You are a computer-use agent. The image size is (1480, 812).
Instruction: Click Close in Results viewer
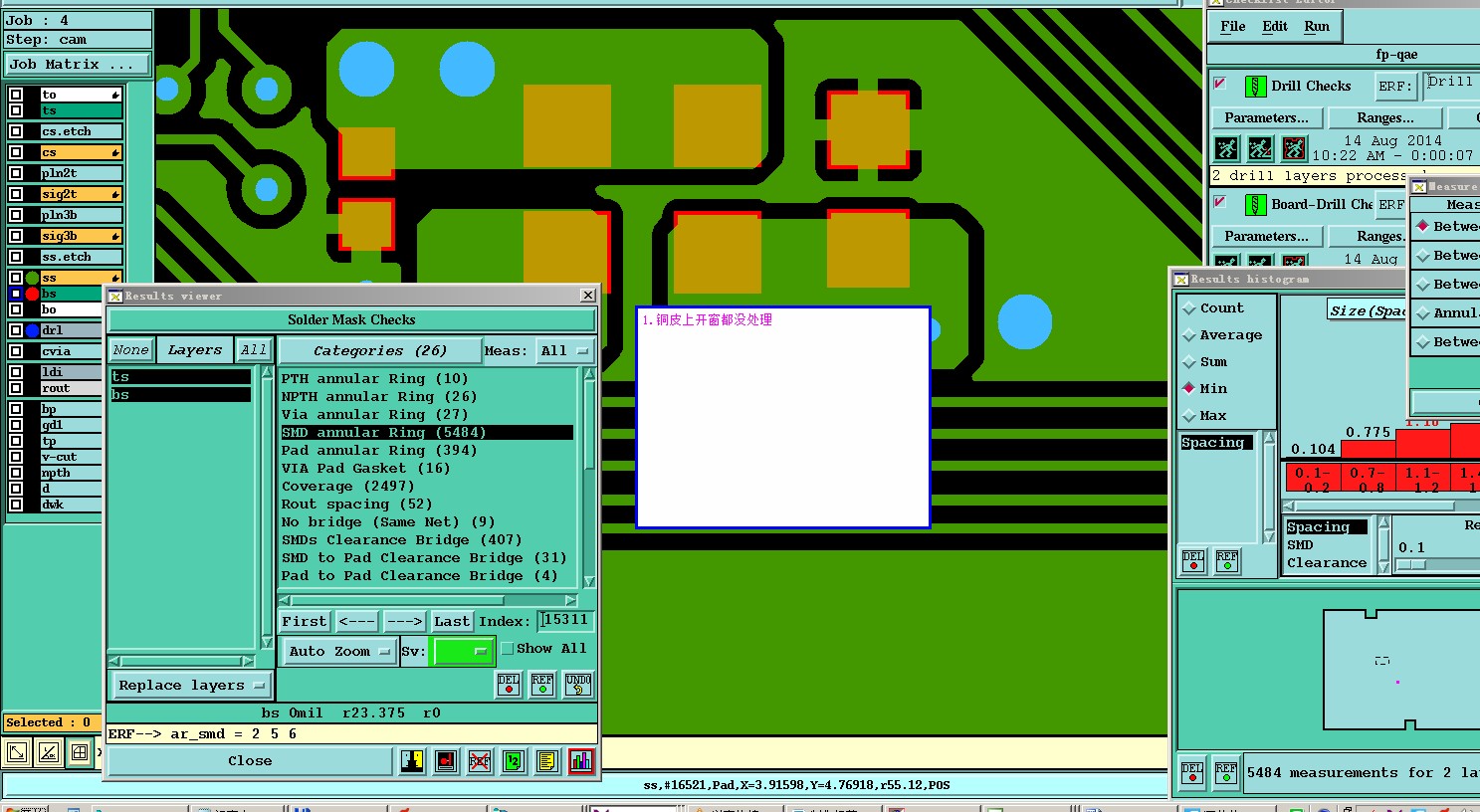pyautogui.click(x=250, y=761)
